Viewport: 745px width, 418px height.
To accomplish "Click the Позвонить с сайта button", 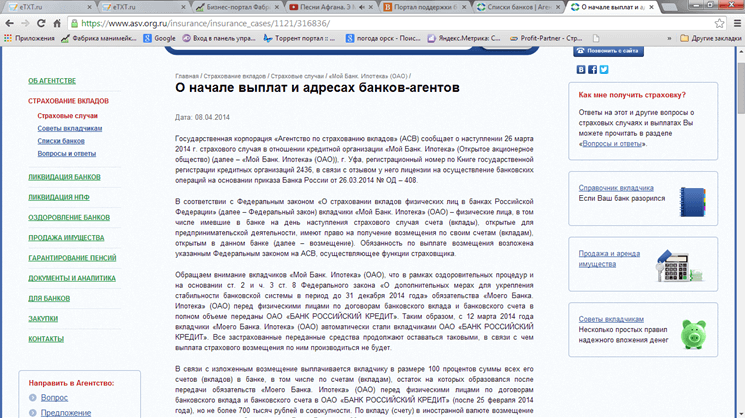I will click(608, 51).
